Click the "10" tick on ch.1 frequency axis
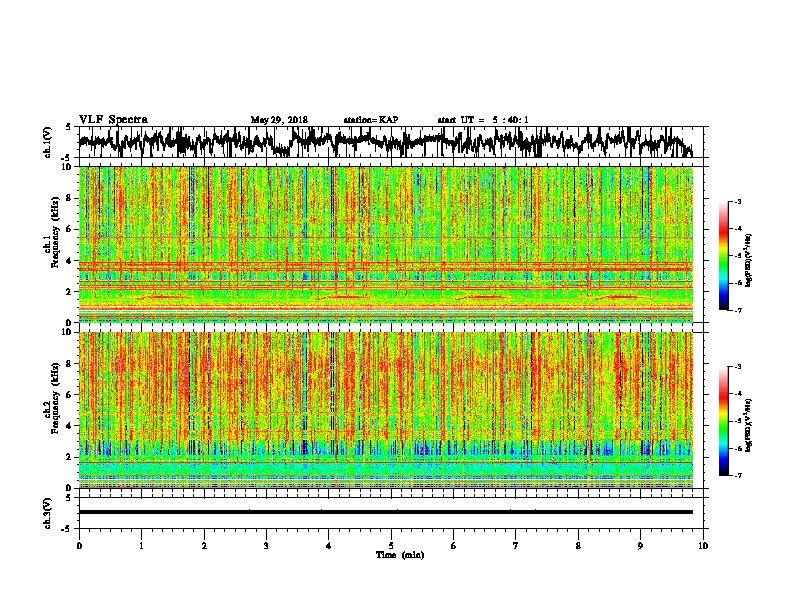This screenshot has width=792, height=612. [x=67, y=167]
